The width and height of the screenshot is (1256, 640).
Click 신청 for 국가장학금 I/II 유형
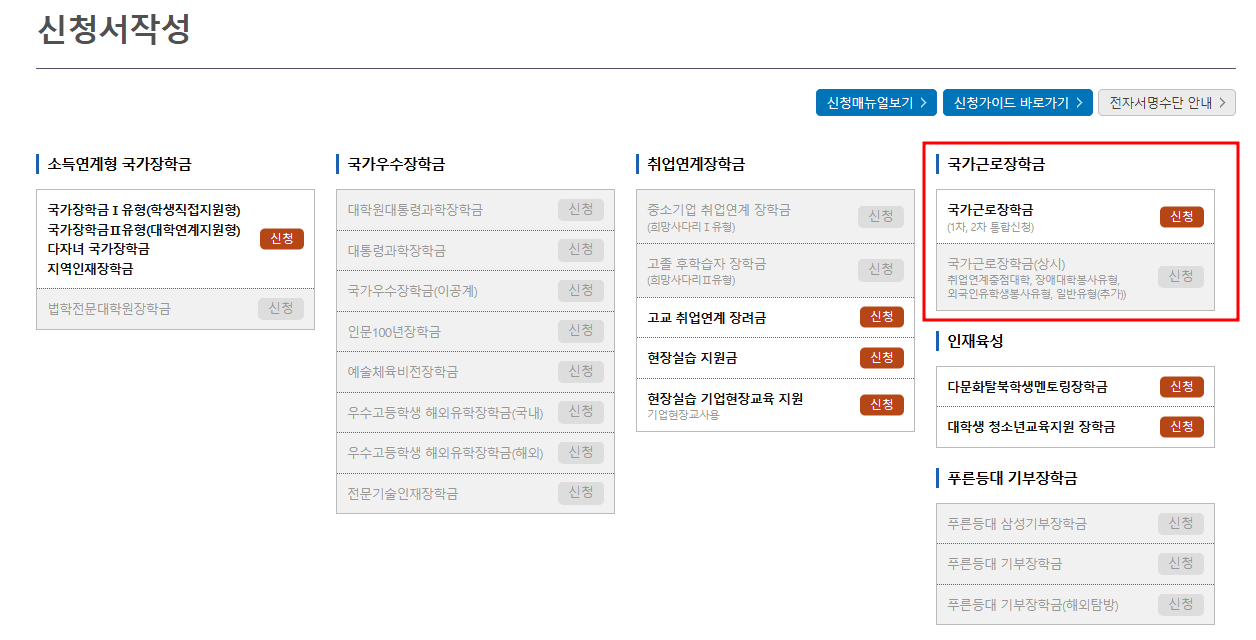pyautogui.click(x=281, y=238)
